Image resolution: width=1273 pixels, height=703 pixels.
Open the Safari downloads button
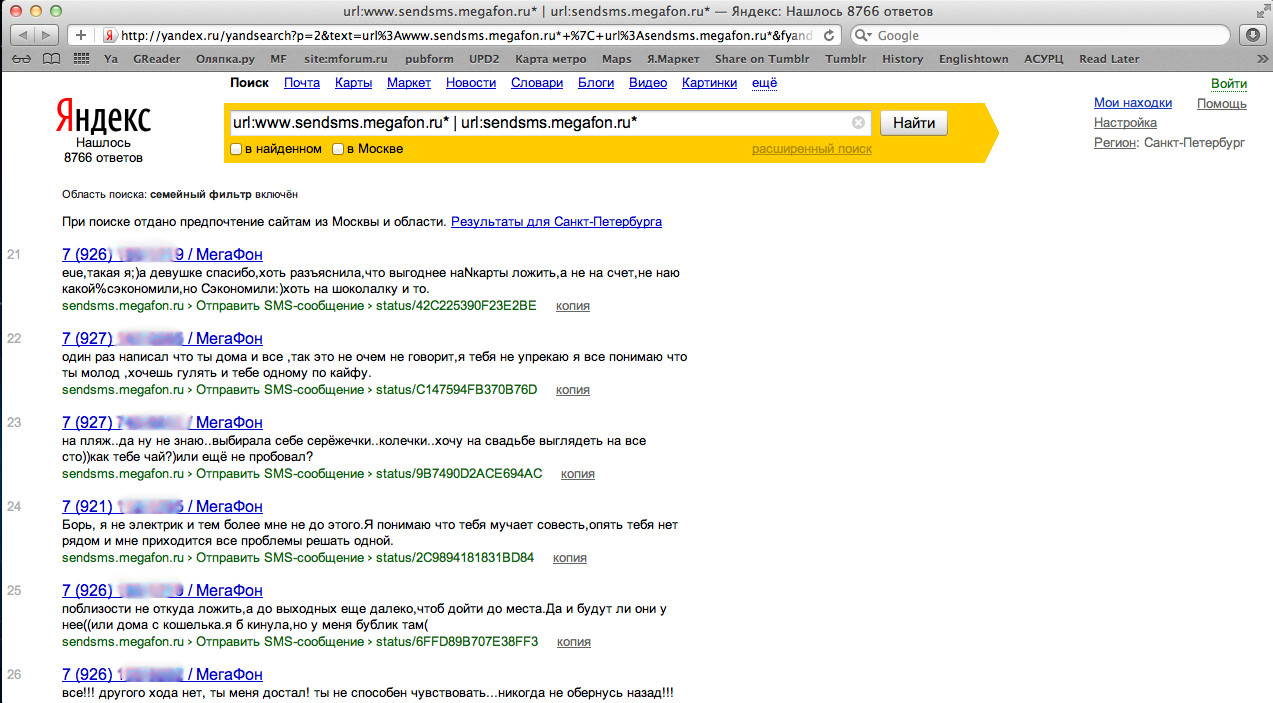[1251, 35]
